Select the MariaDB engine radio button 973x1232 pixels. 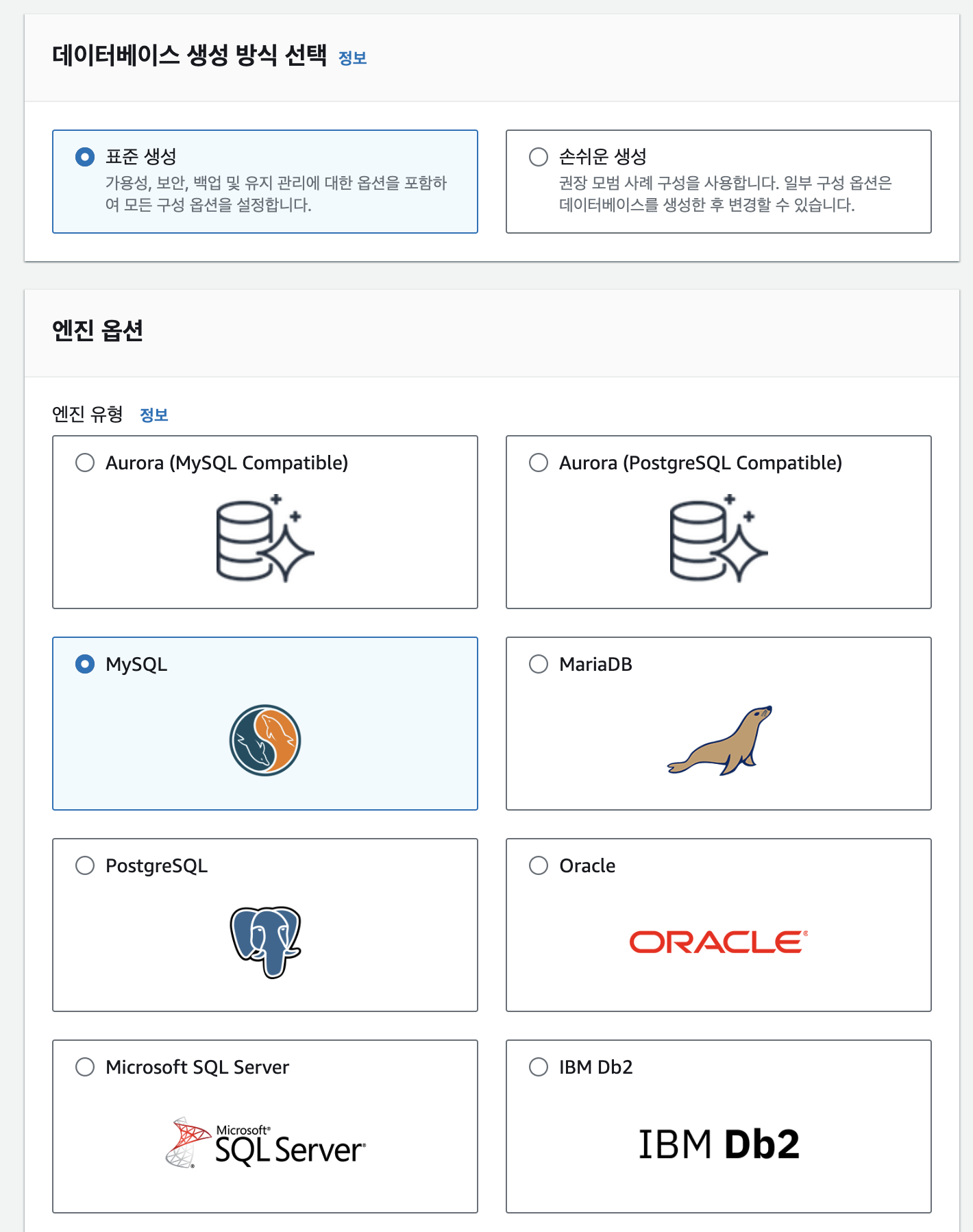pos(537,663)
